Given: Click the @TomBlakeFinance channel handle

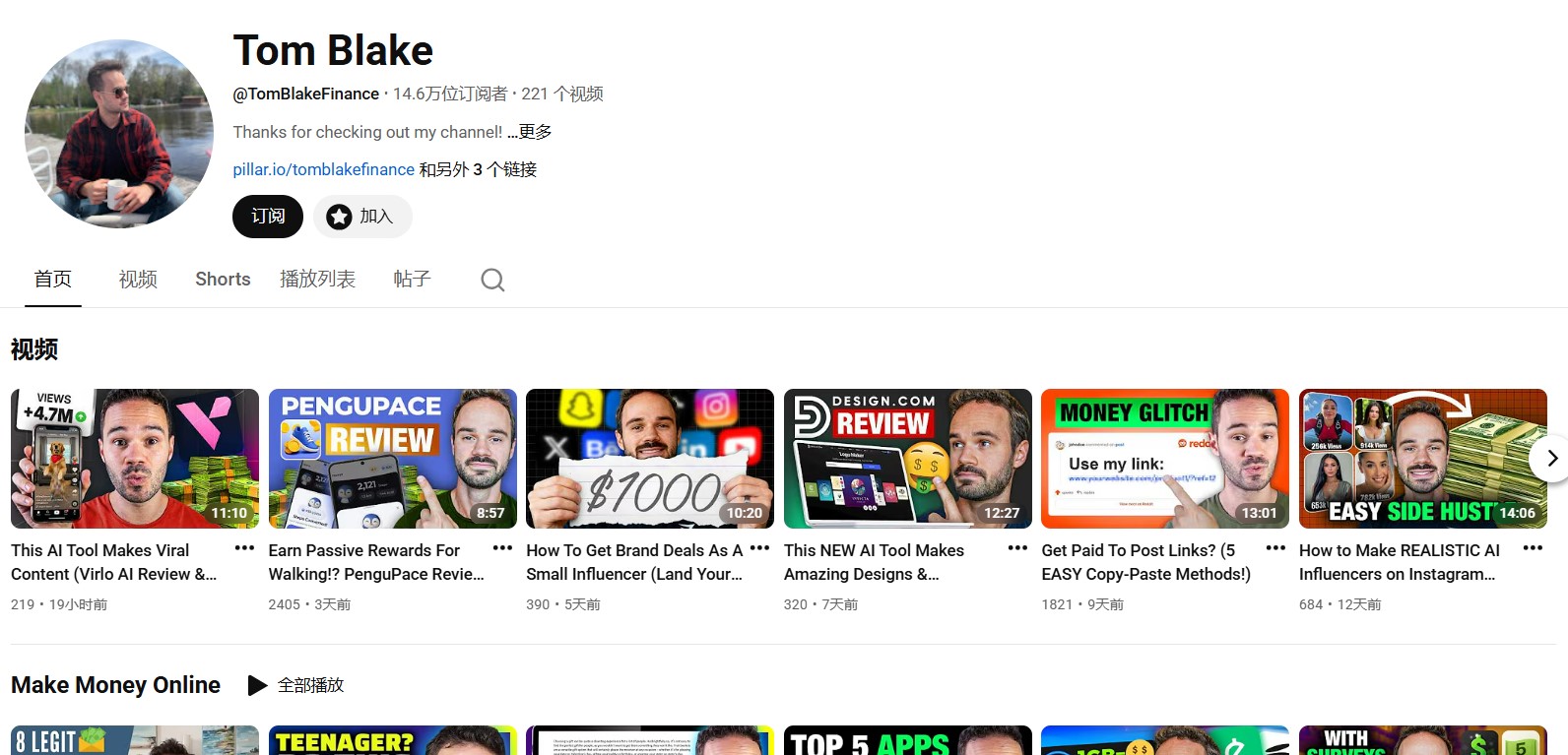Looking at the screenshot, I should coord(305,94).
